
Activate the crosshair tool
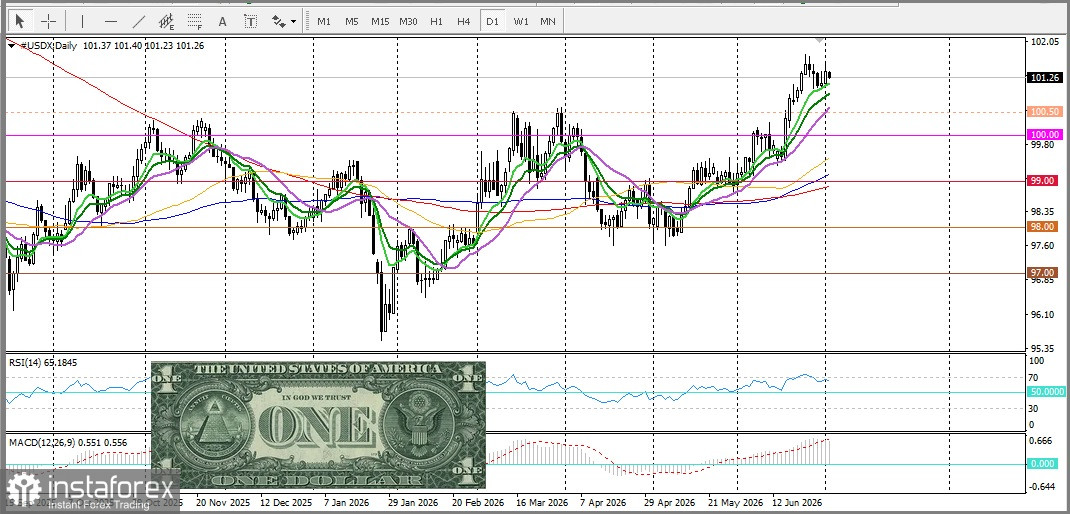pyautogui.click(x=48, y=21)
